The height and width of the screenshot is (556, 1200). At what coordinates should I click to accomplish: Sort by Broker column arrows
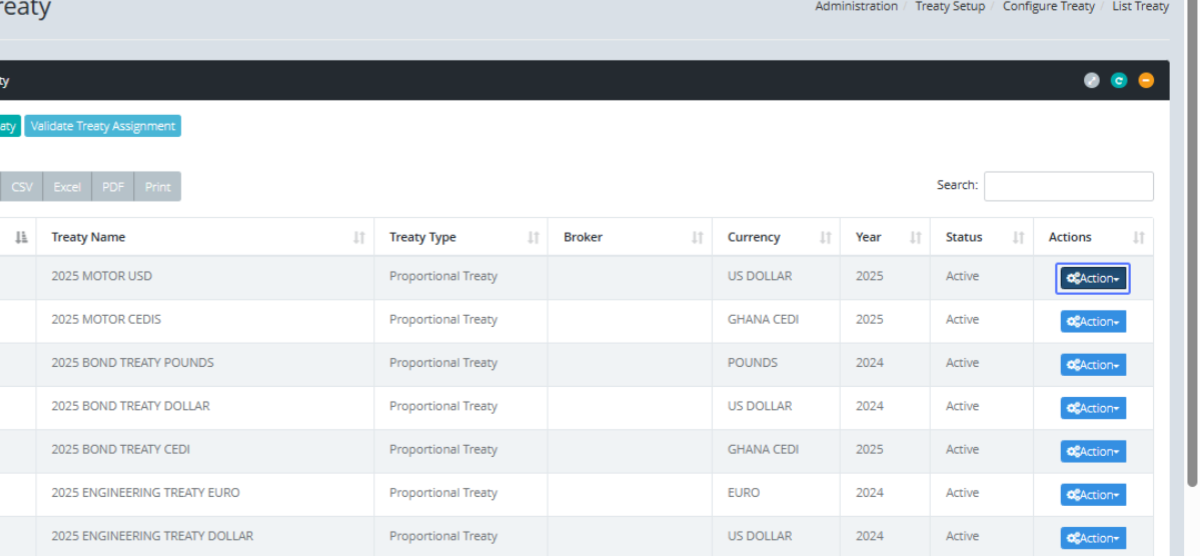(x=697, y=238)
